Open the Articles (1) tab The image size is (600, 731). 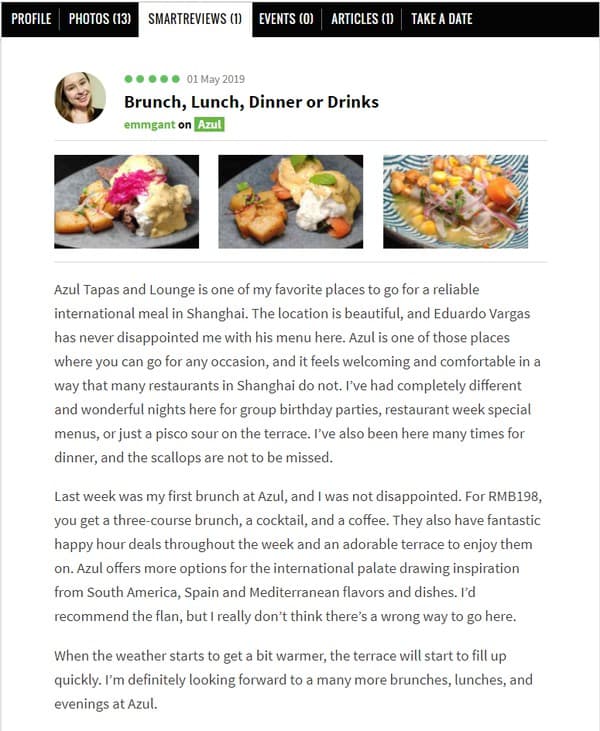(x=362, y=19)
